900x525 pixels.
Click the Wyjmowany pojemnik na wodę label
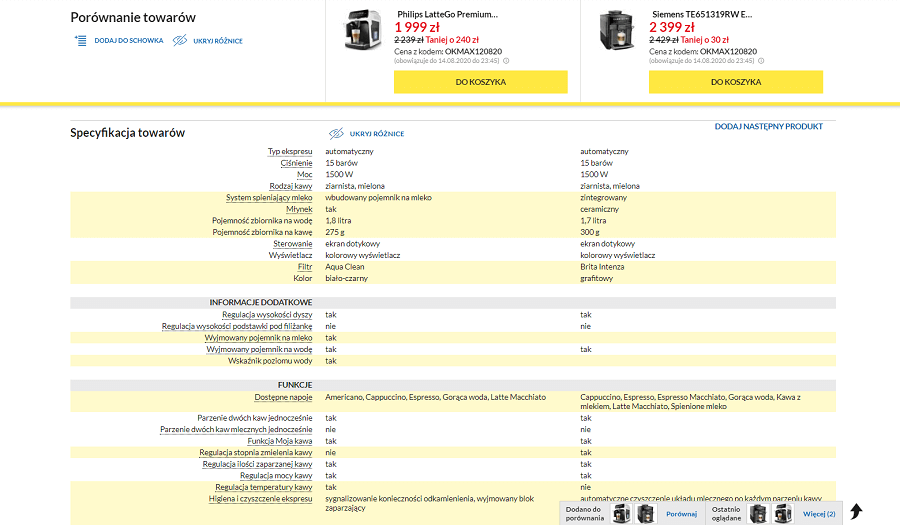259,349
